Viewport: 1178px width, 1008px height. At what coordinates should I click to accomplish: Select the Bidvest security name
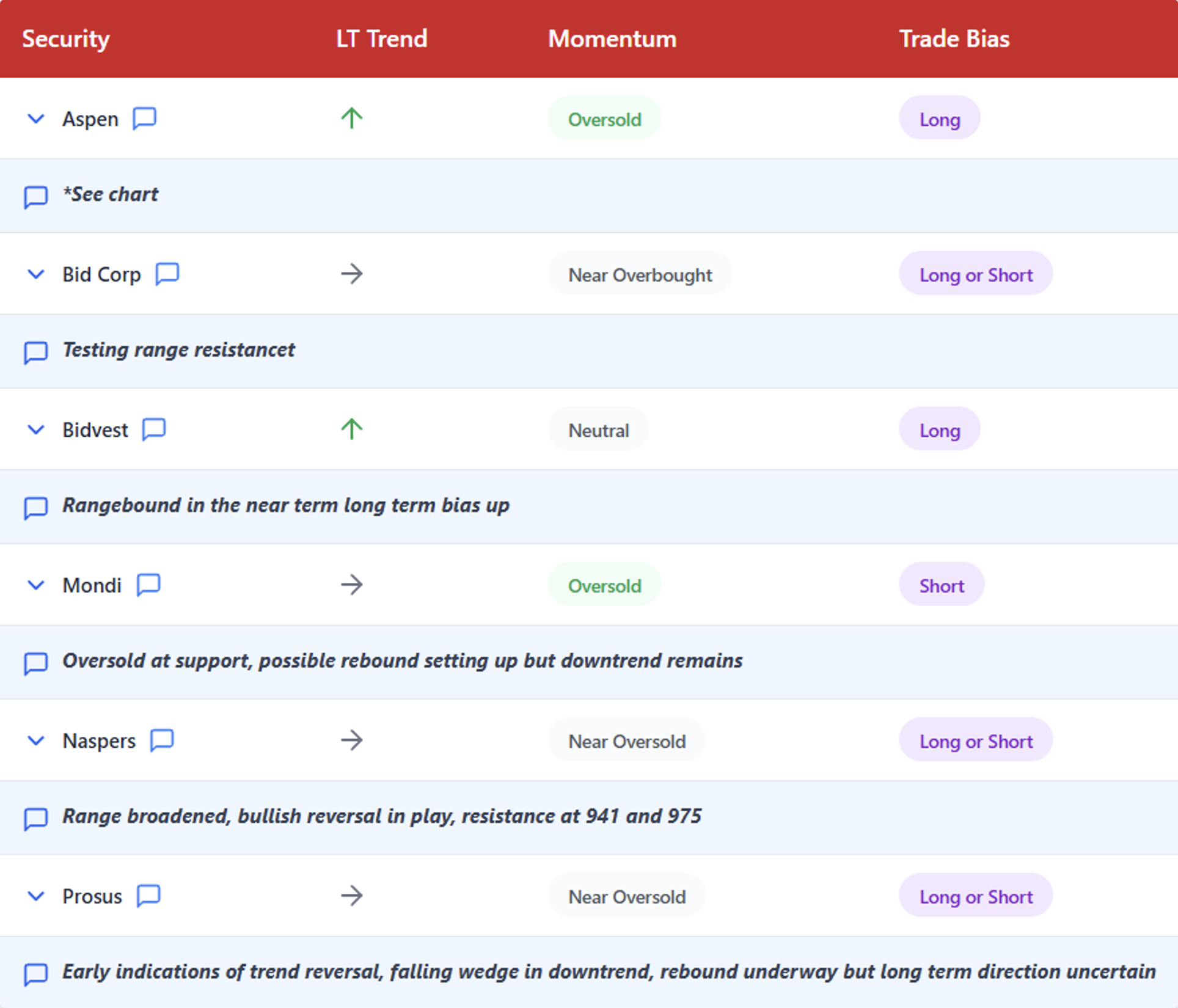(x=95, y=430)
